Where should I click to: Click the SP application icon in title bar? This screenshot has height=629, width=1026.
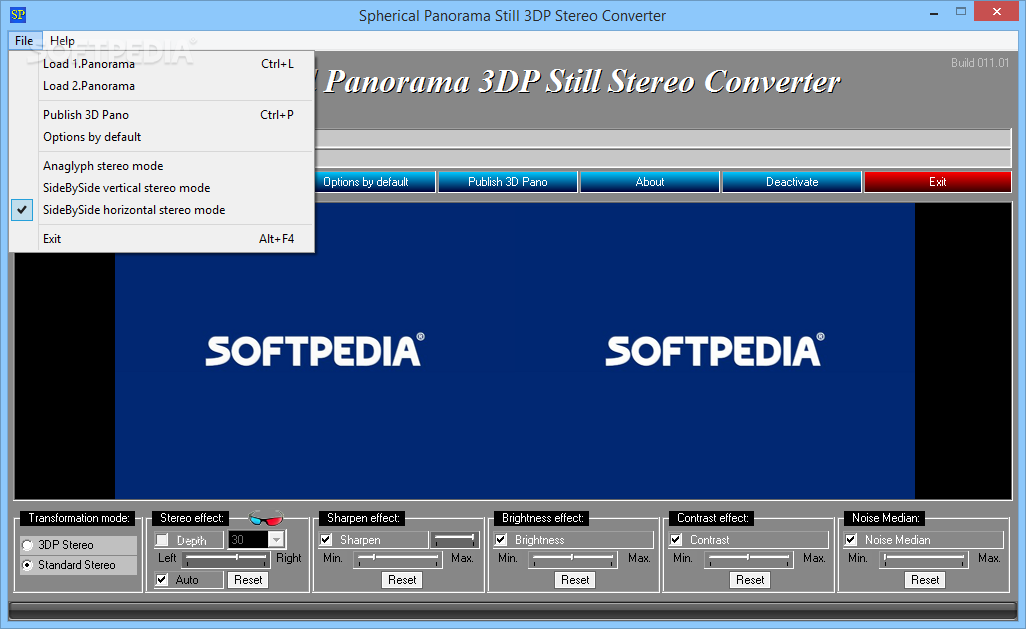[x=18, y=14]
